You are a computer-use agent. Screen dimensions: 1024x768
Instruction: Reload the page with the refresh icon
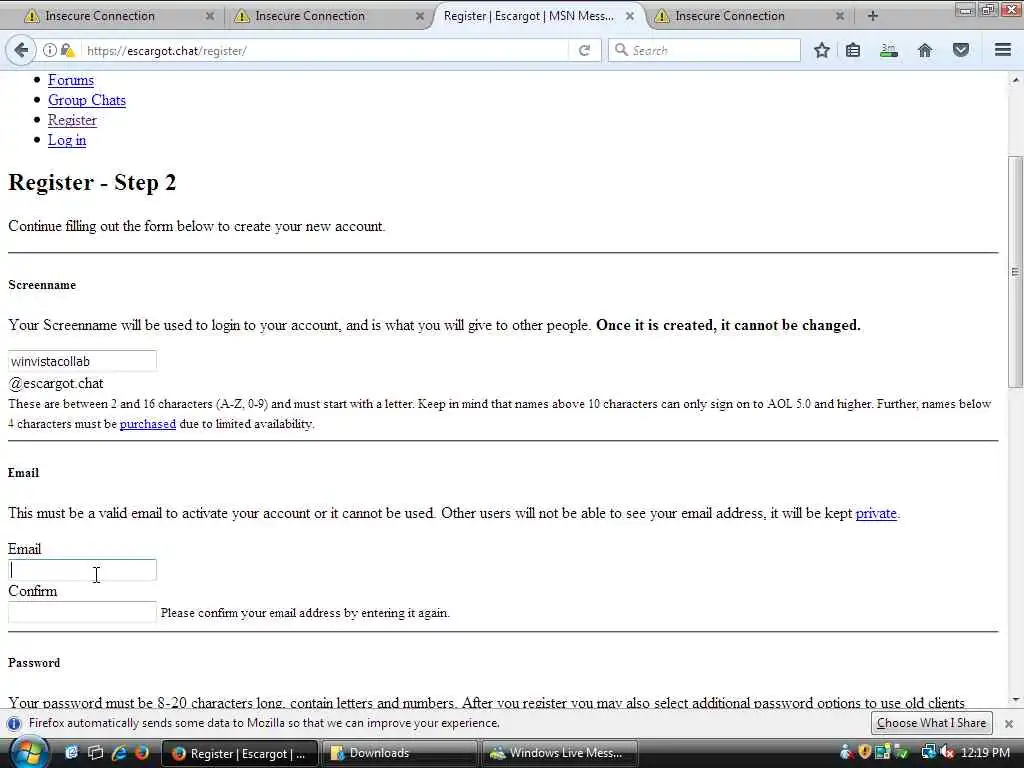(x=584, y=50)
